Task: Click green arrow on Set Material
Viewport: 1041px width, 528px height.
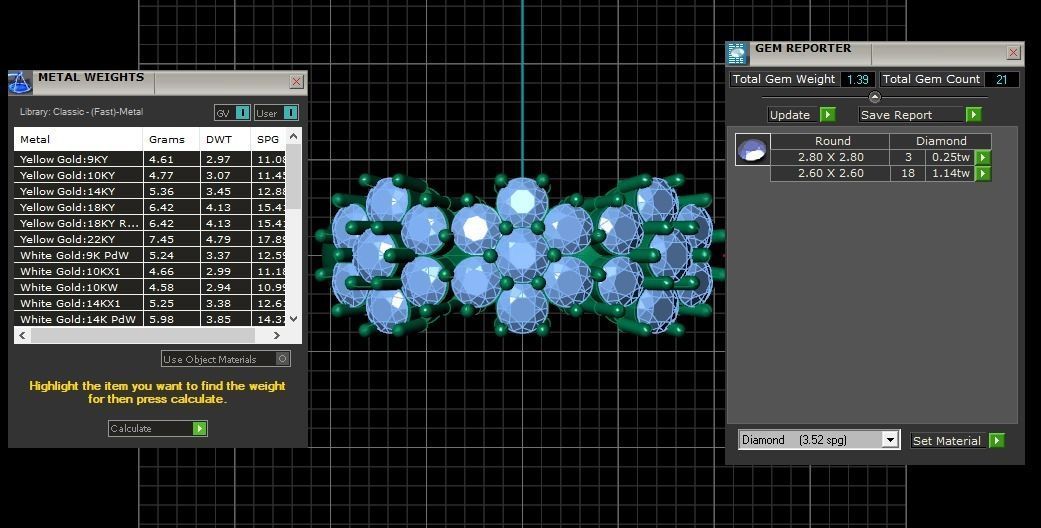Action: click(x=996, y=440)
